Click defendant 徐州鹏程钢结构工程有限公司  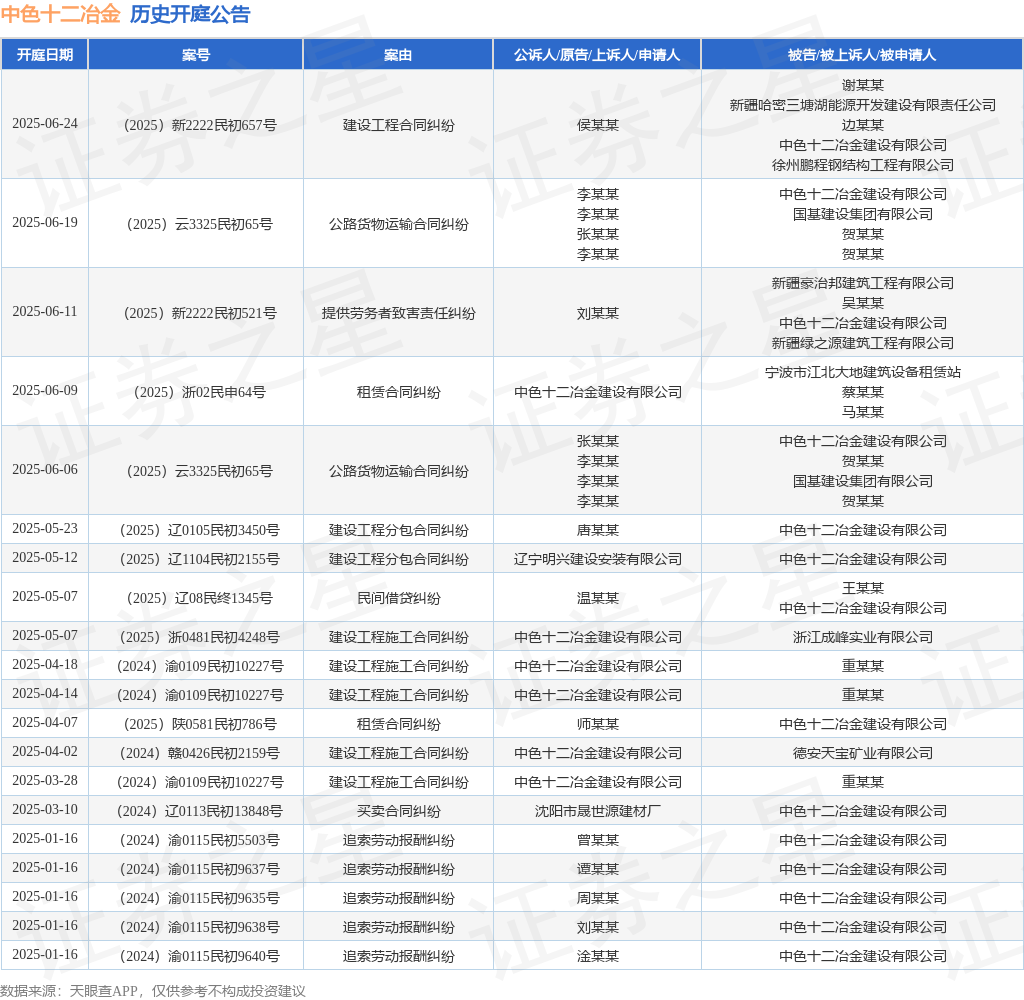click(x=863, y=165)
